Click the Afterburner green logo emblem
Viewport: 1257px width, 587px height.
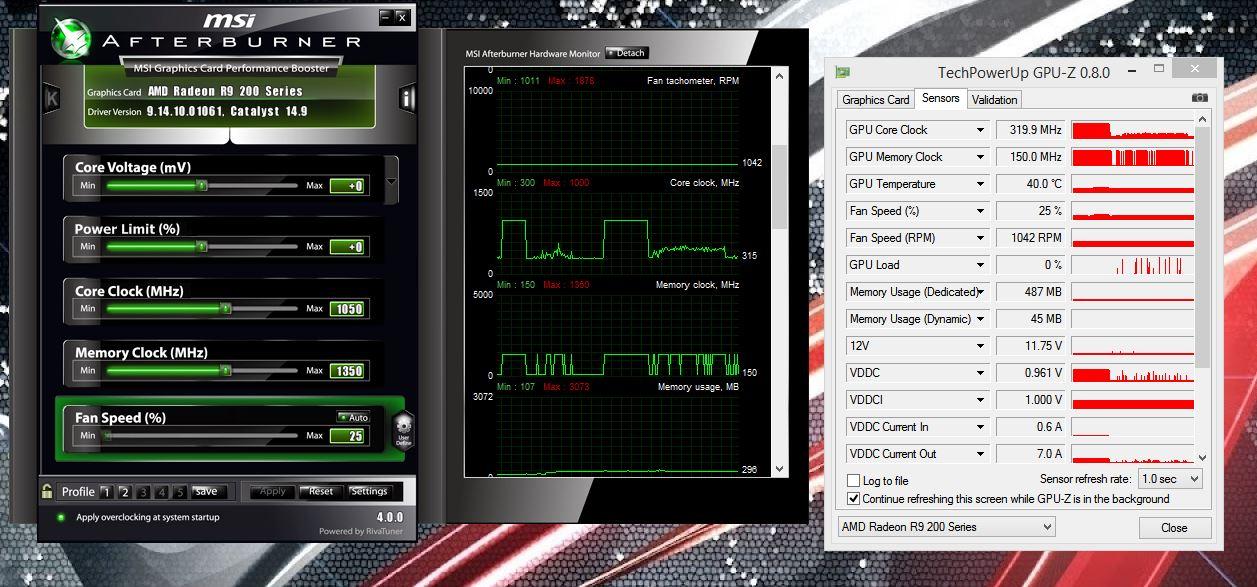tap(73, 41)
